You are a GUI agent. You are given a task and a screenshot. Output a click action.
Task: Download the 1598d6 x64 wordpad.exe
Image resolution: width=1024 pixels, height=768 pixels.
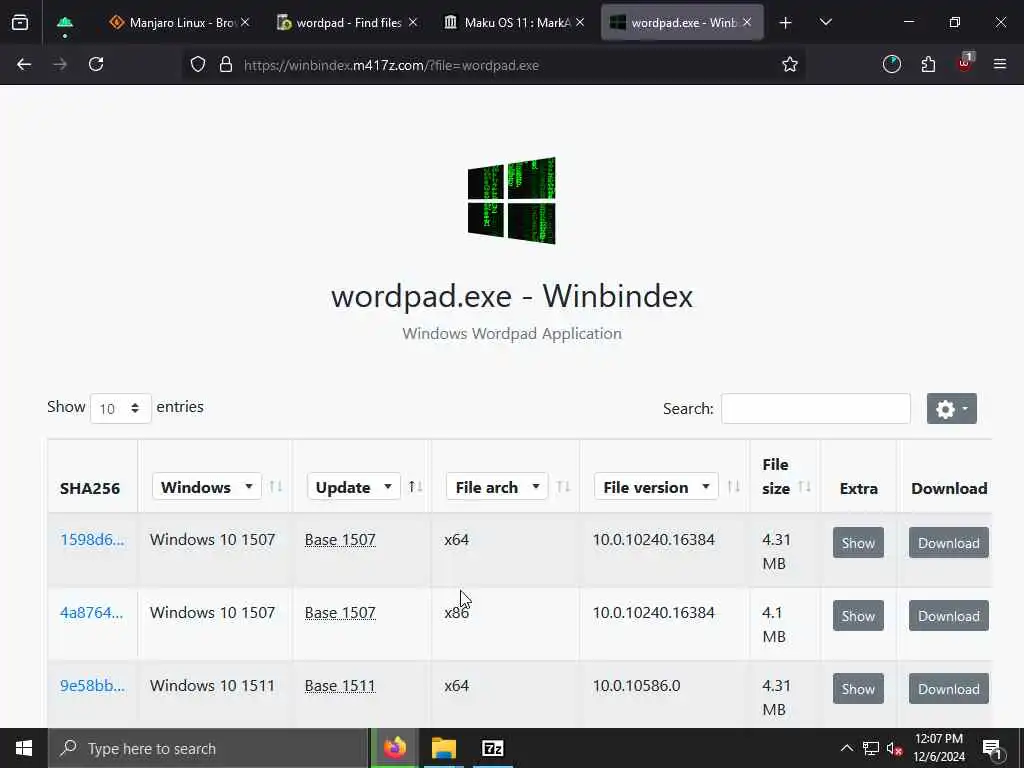(x=949, y=543)
